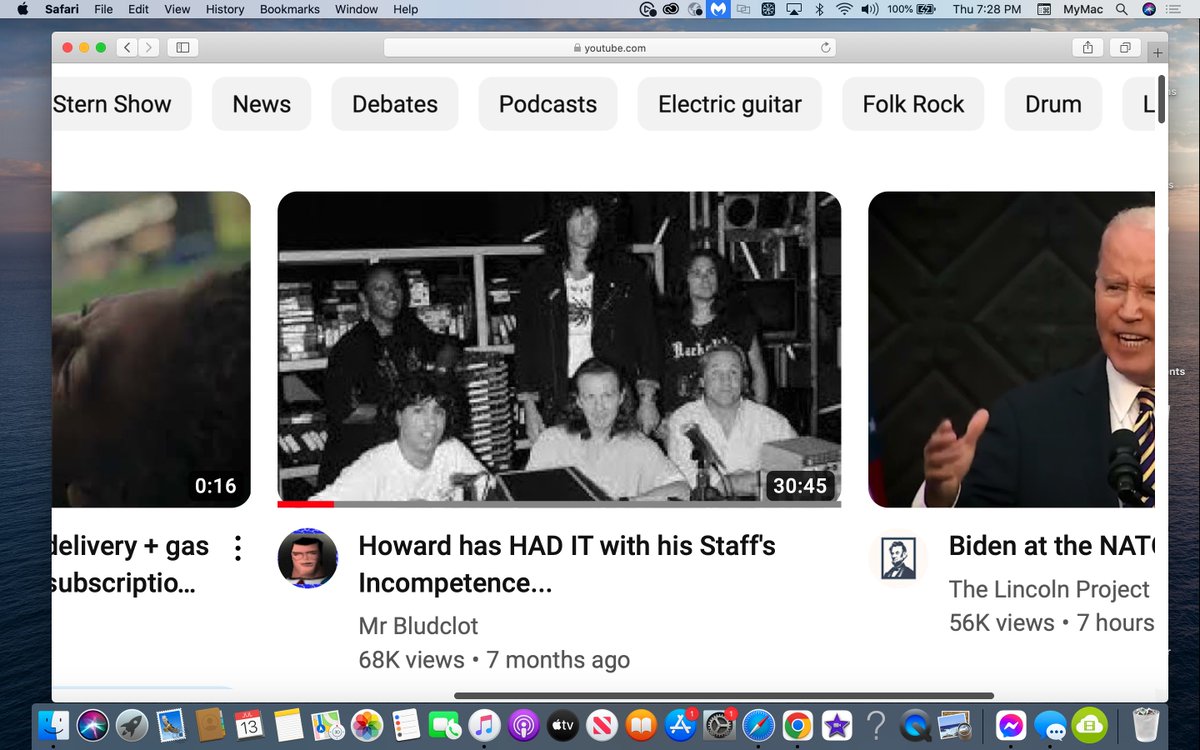The height and width of the screenshot is (750, 1200).
Task: Play the Howard Stern staff thumbnail
Action: pos(559,349)
